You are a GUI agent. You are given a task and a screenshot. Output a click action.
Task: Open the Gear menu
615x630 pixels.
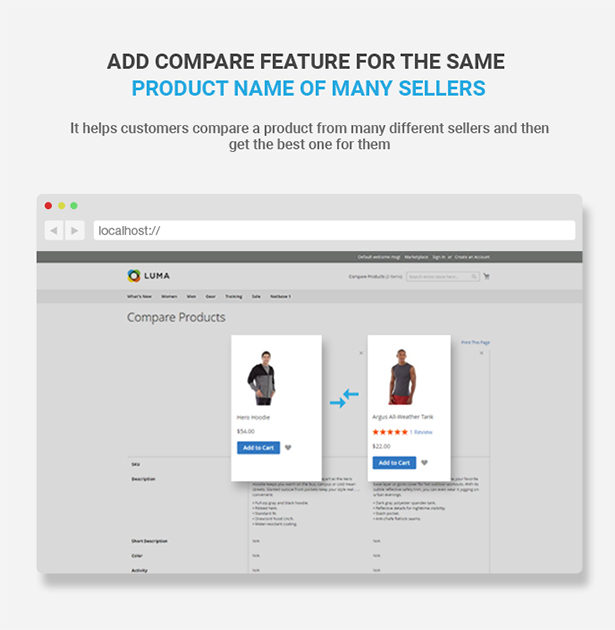[x=210, y=297]
